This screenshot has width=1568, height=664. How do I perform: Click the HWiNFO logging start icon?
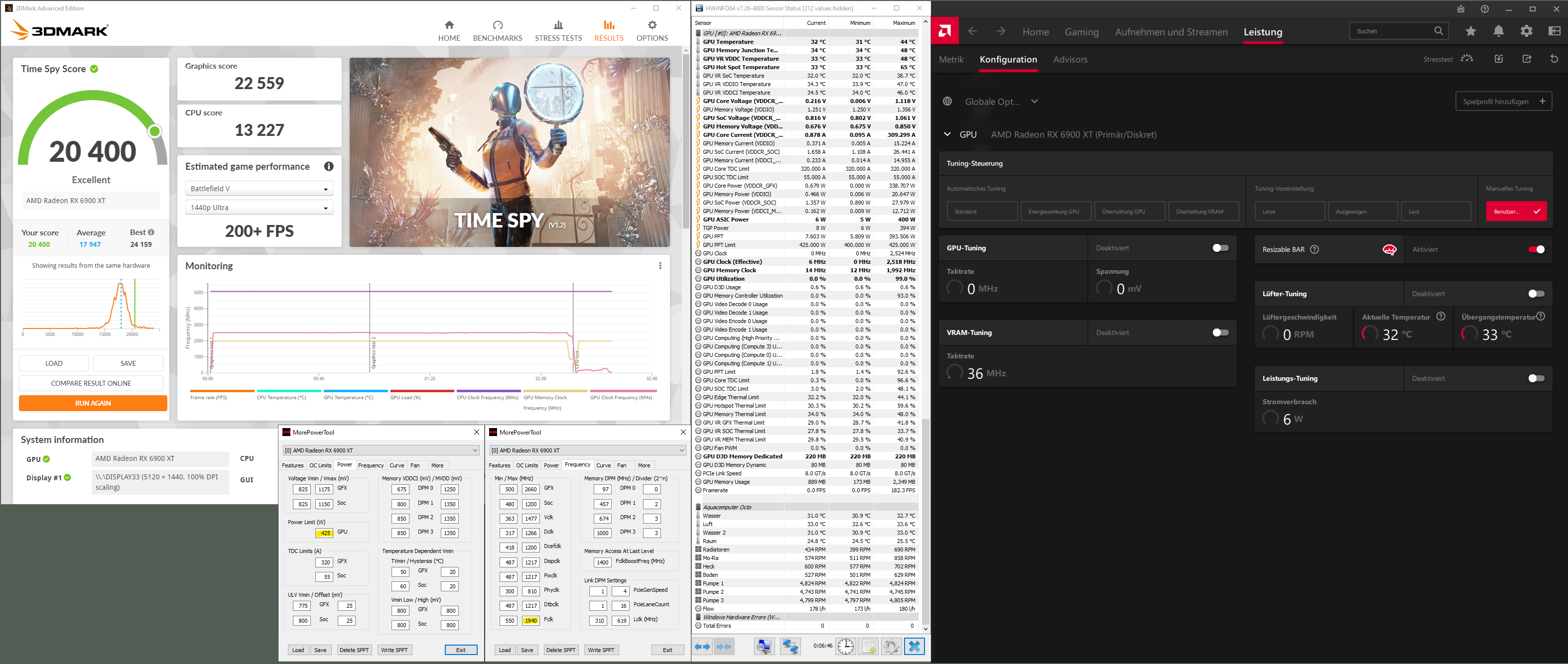(x=868, y=647)
